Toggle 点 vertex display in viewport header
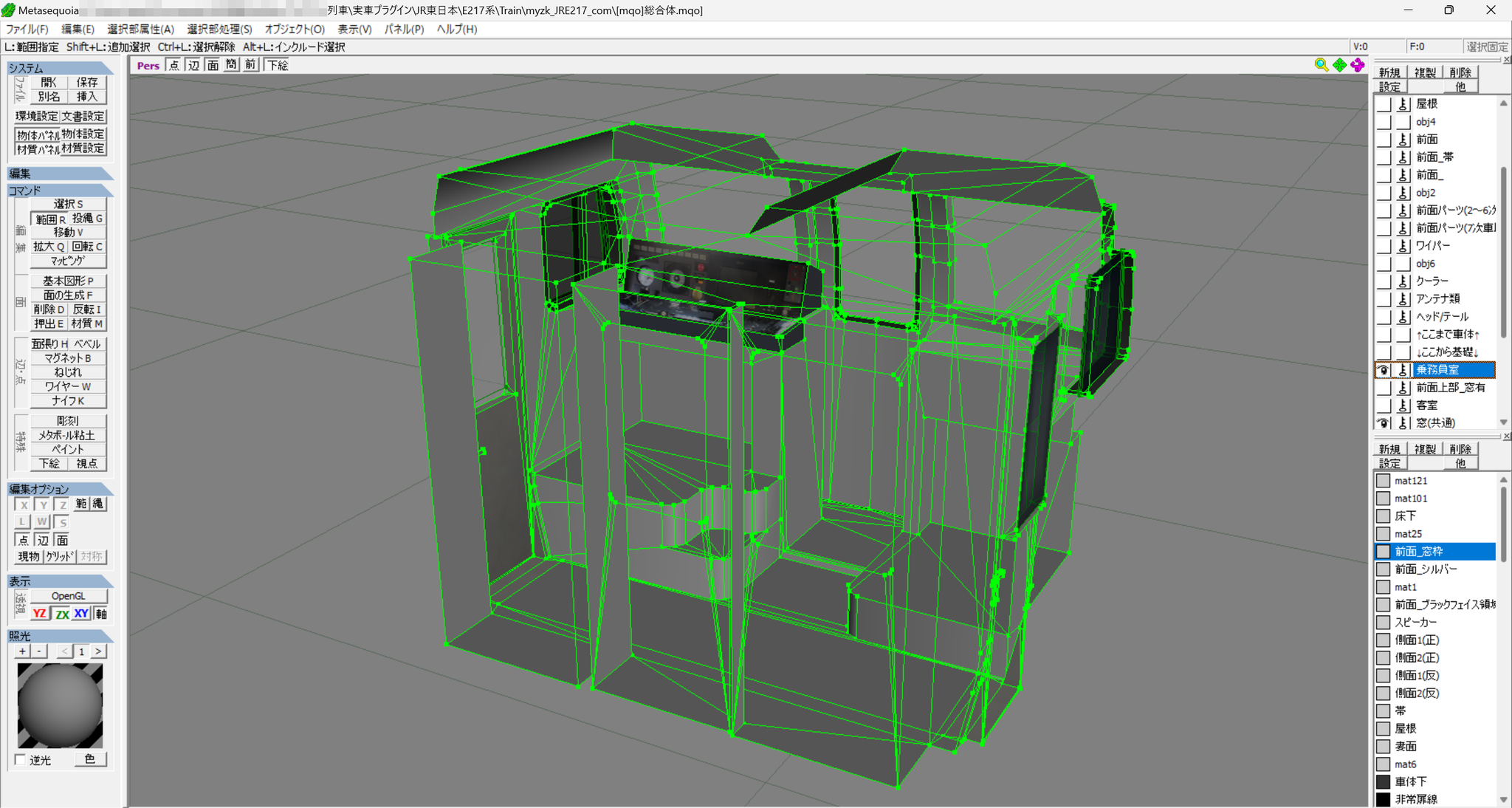 click(173, 65)
